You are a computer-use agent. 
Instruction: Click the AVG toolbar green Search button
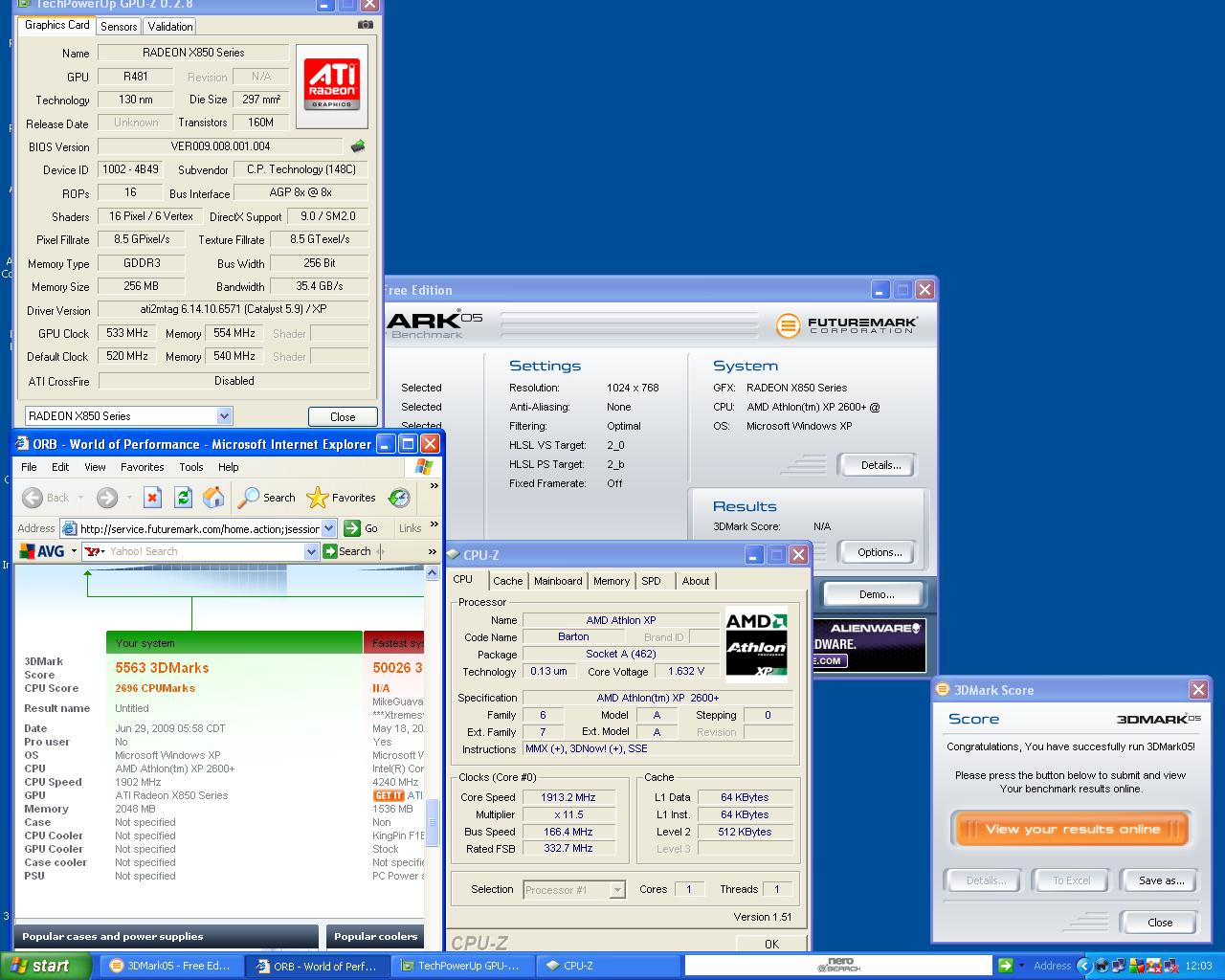click(x=347, y=551)
